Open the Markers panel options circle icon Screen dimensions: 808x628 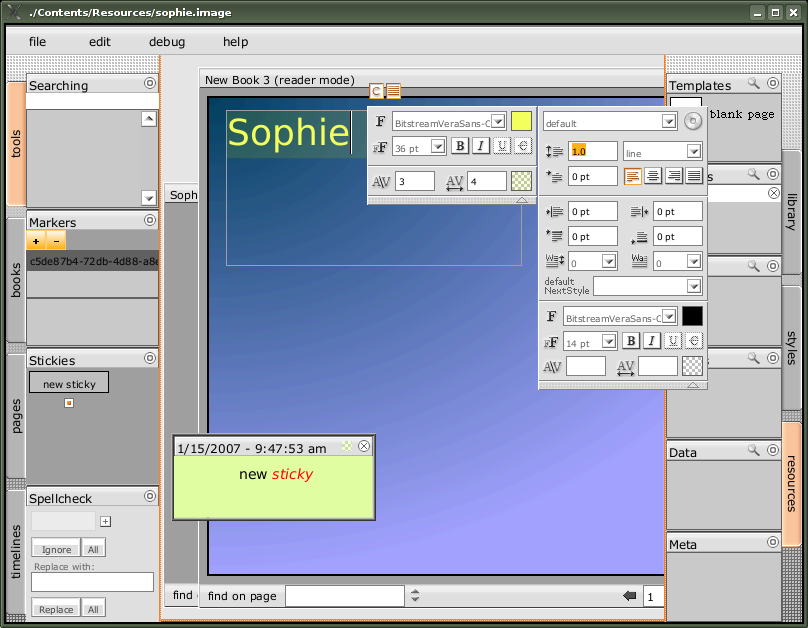[149, 220]
